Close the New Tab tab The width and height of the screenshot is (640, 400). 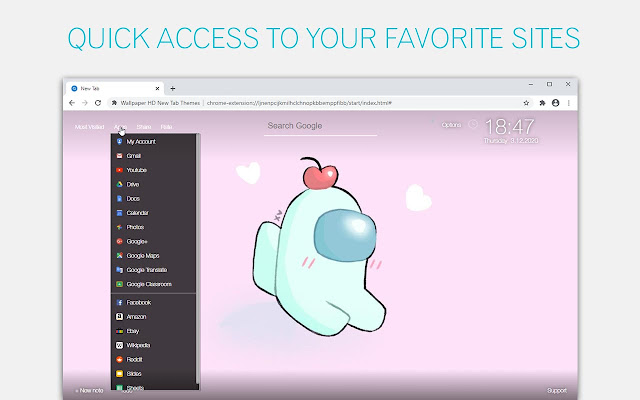click(x=157, y=89)
